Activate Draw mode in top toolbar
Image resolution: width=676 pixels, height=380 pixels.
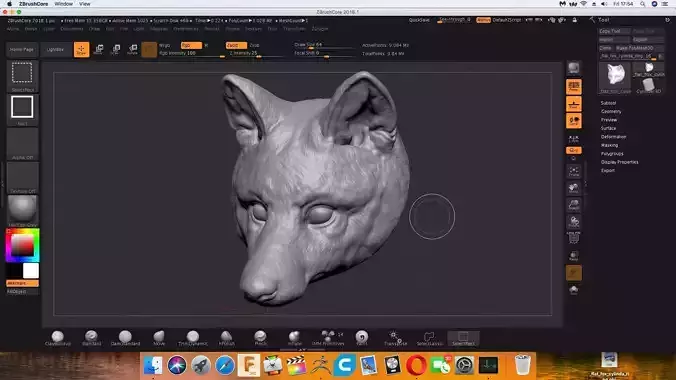tap(81, 49)
